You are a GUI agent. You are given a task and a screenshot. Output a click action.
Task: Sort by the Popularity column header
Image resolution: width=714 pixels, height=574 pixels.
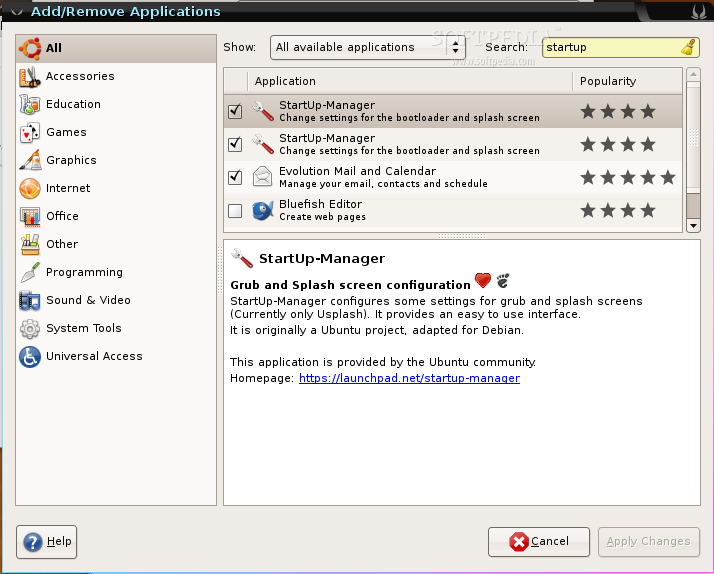pyautogui.click(x=627, y=81)
